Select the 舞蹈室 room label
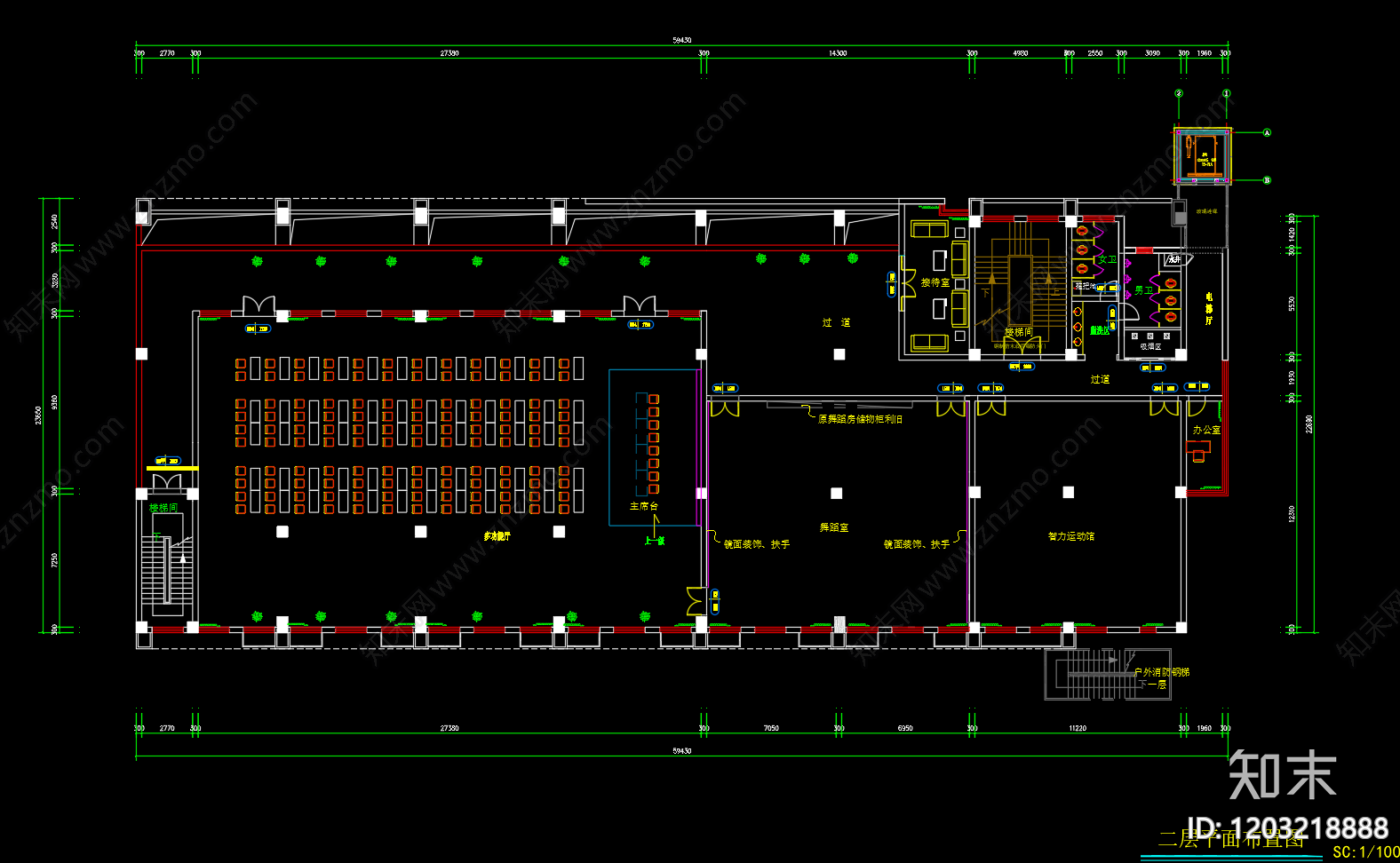The image size is (1400, 863). [x=833, y=527]
